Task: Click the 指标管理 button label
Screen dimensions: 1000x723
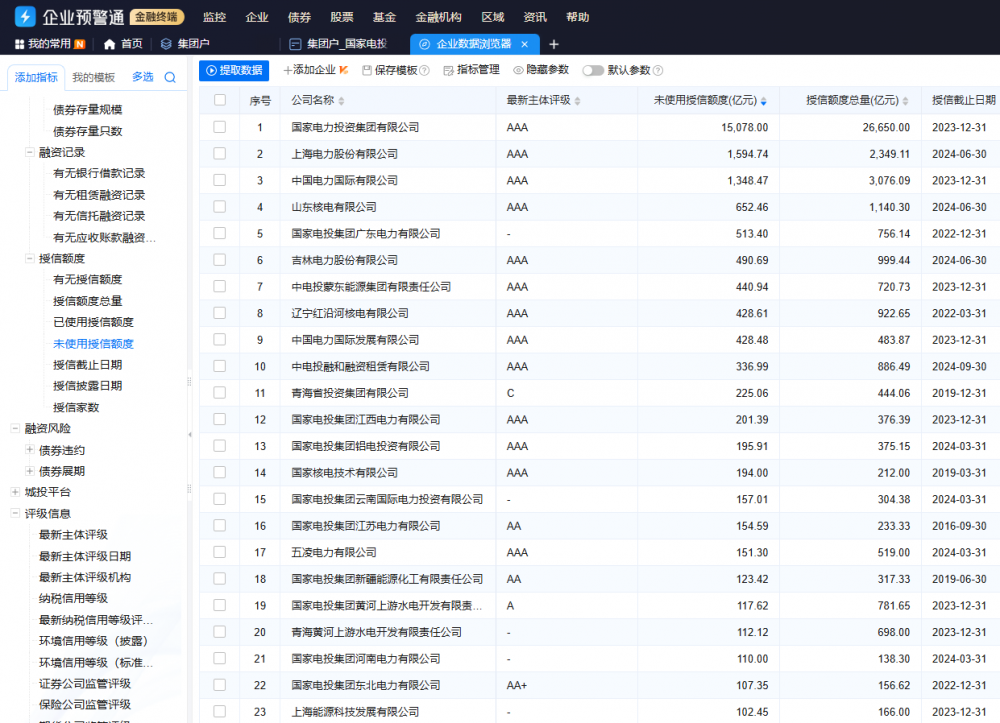Action: (x=478, y=70)
